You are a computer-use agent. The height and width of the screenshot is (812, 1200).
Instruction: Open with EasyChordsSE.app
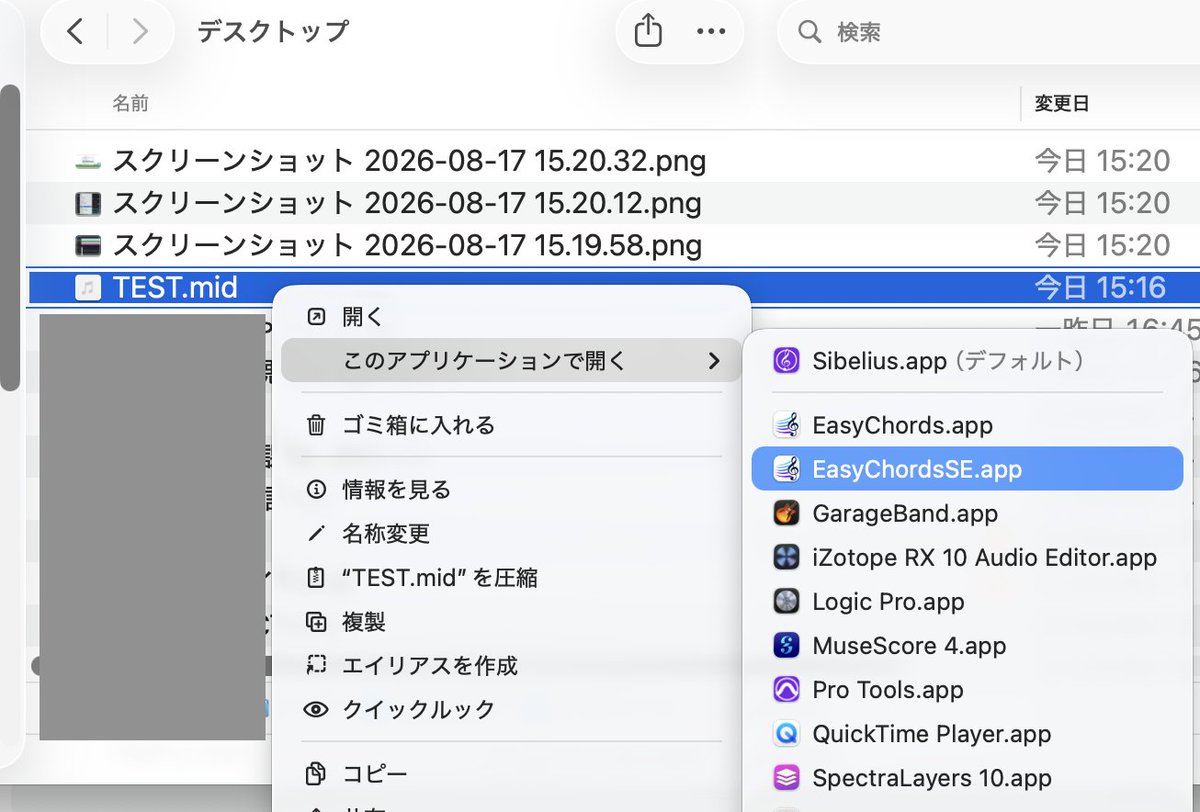(967, 468)
